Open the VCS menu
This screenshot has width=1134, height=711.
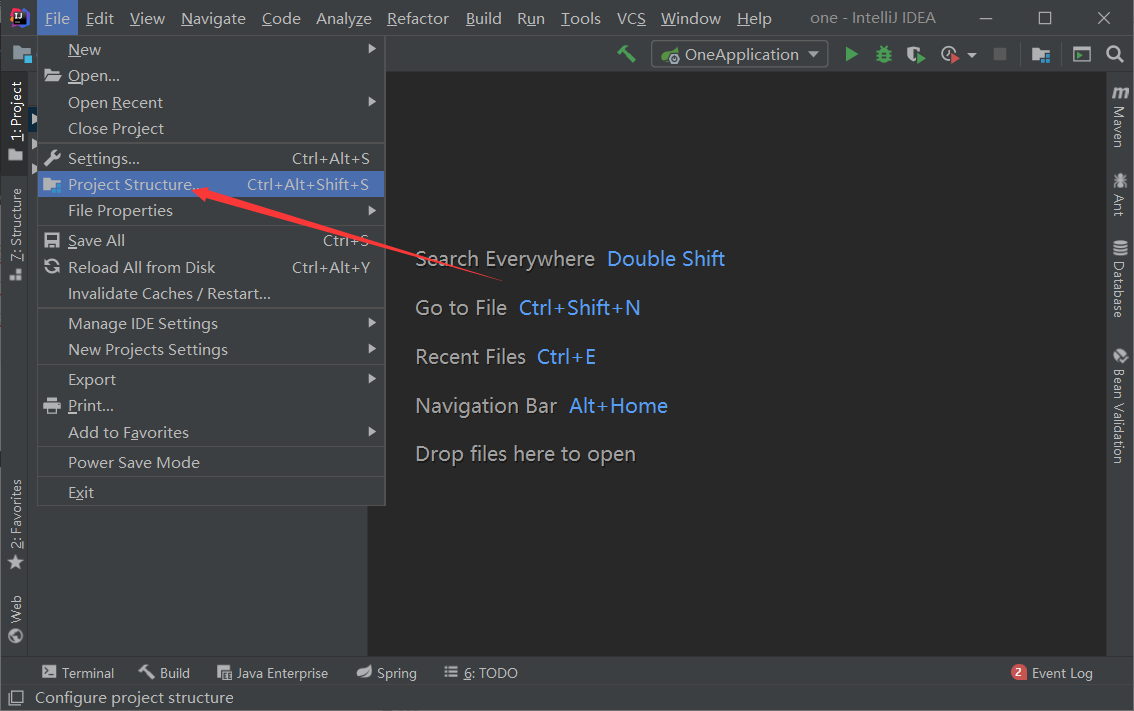pos(631,18)
